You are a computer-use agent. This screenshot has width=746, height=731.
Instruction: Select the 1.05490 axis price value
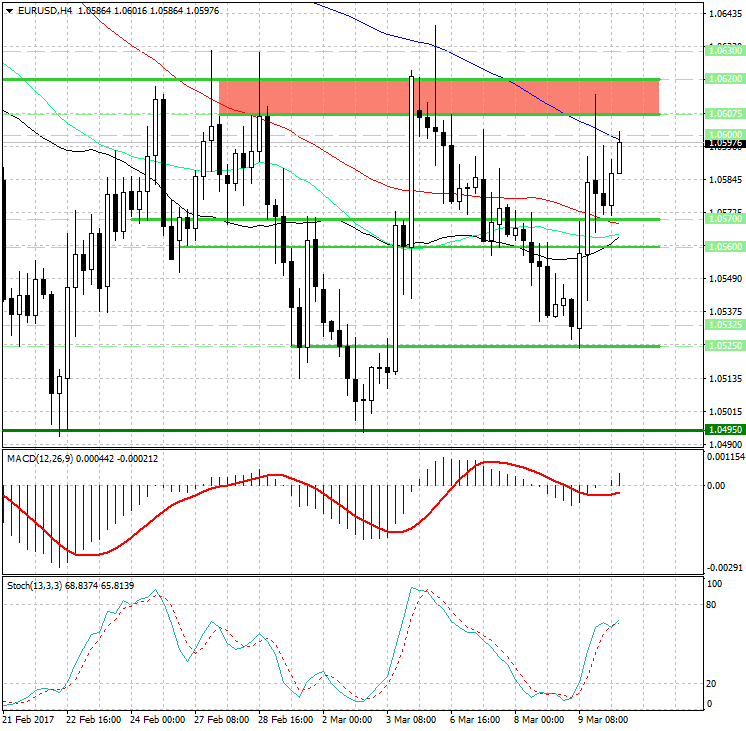click(x=725, y=278)
